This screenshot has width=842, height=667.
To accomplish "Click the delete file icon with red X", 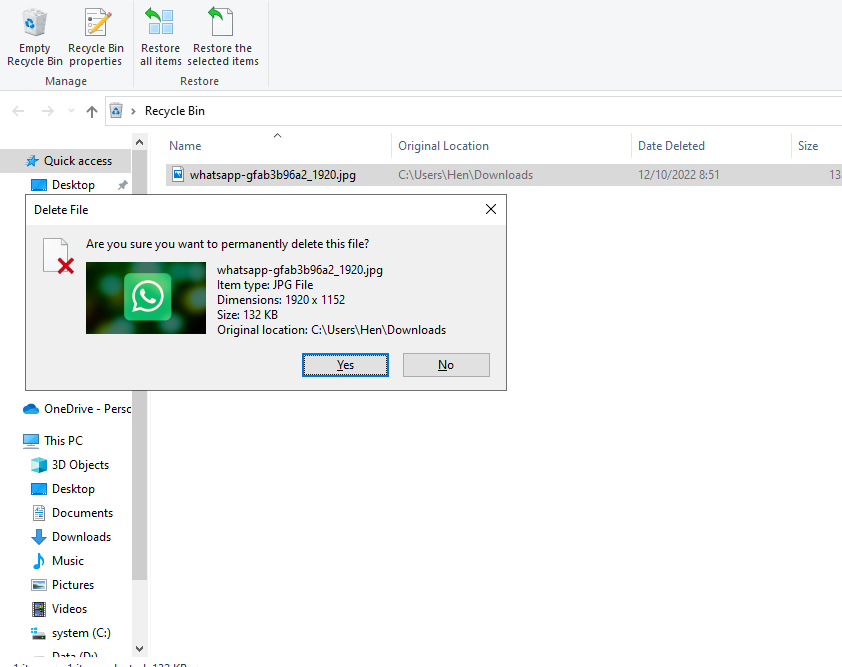I will pyautogui.click(x=59, y=256).
